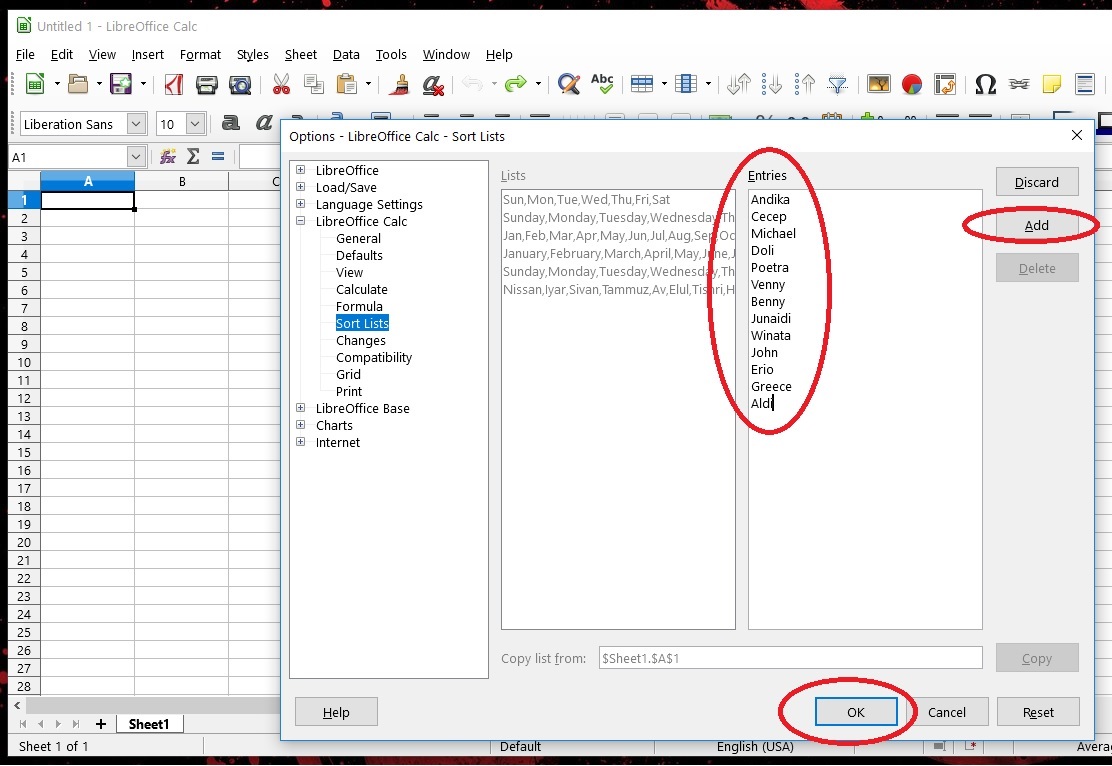Screen dimensions: 1112x766
Task: Open the Tools menu
Action: click(x=391, y=55)
